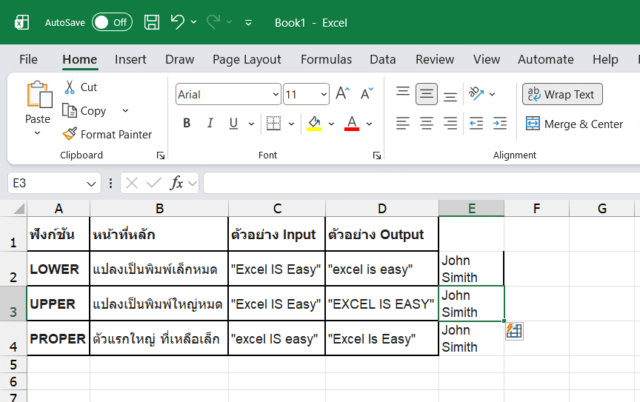Select column header E
The height and width of the screenshot is (402, 640).
tap(471, 209)
